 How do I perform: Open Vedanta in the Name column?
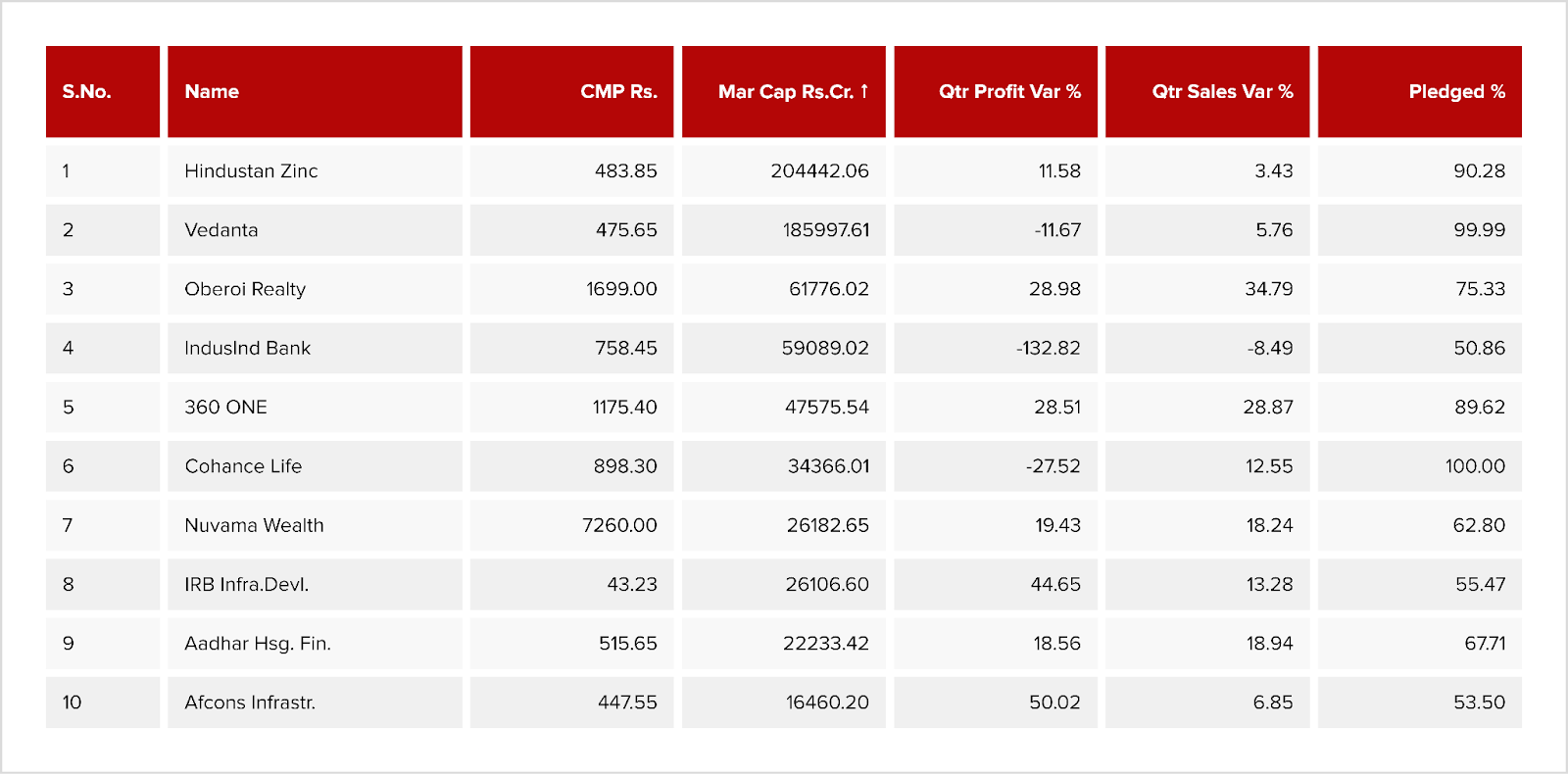point(221,230)
